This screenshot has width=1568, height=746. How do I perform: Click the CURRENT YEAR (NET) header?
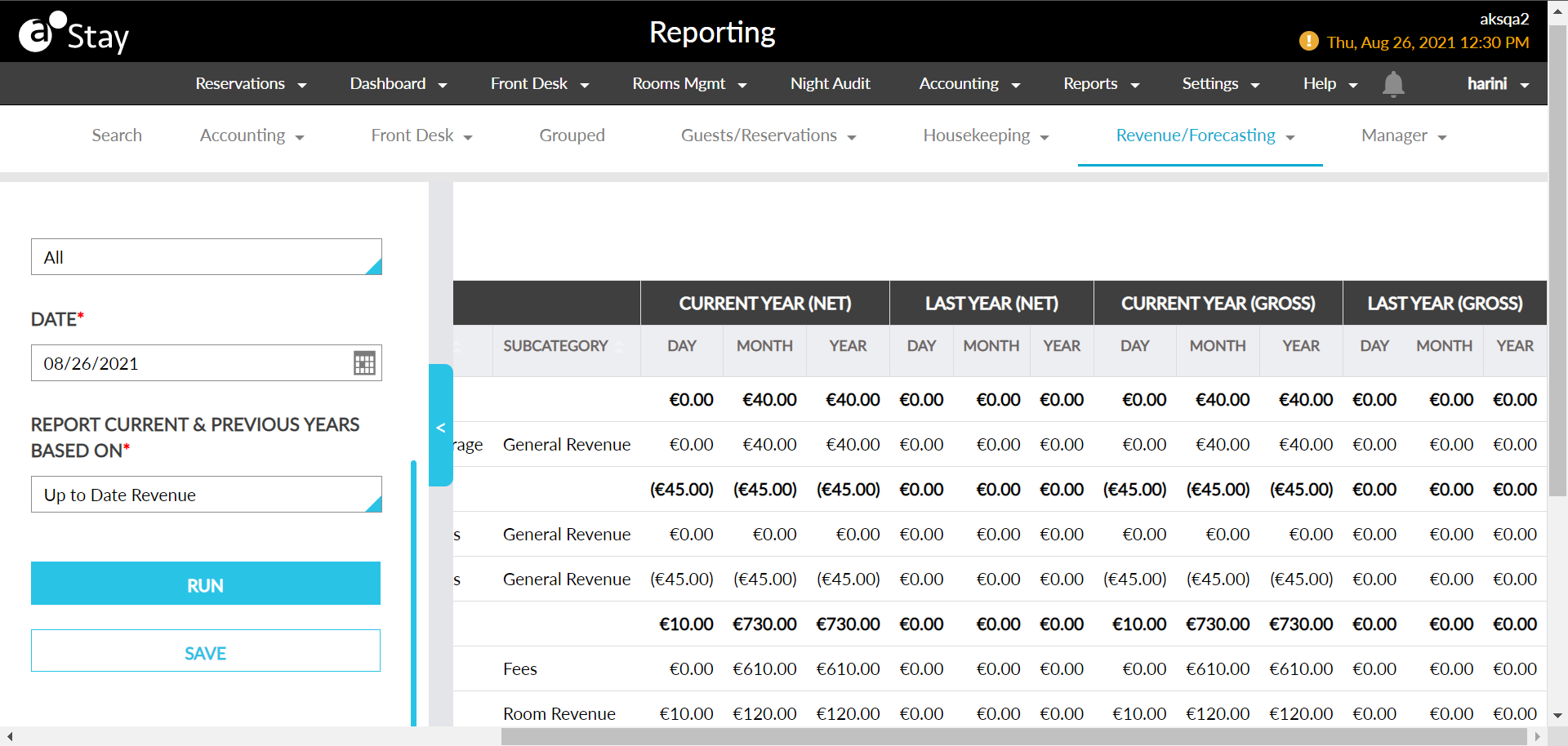point(765,304)
